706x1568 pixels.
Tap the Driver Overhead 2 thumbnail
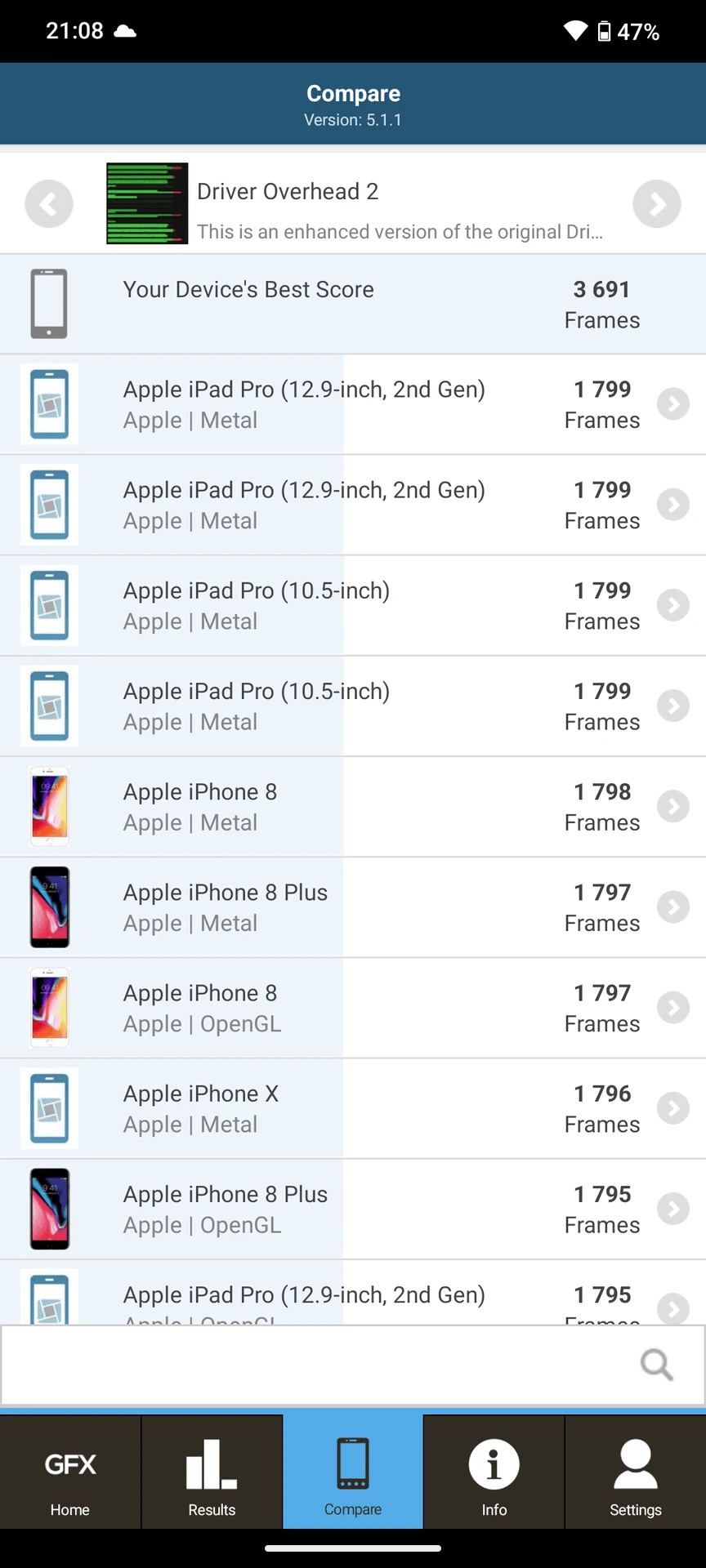[147, 203]
